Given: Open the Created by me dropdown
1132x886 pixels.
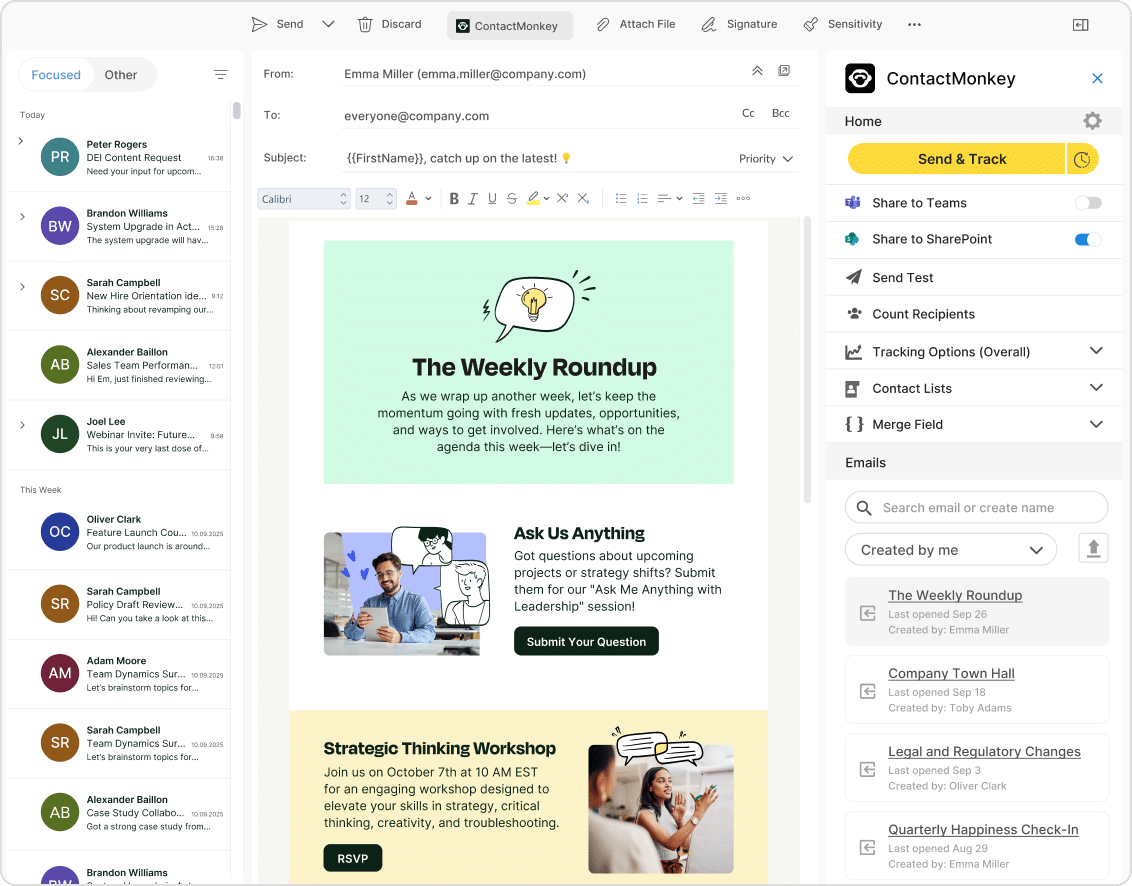Looking at the screenshot, I should click(950, 549).
